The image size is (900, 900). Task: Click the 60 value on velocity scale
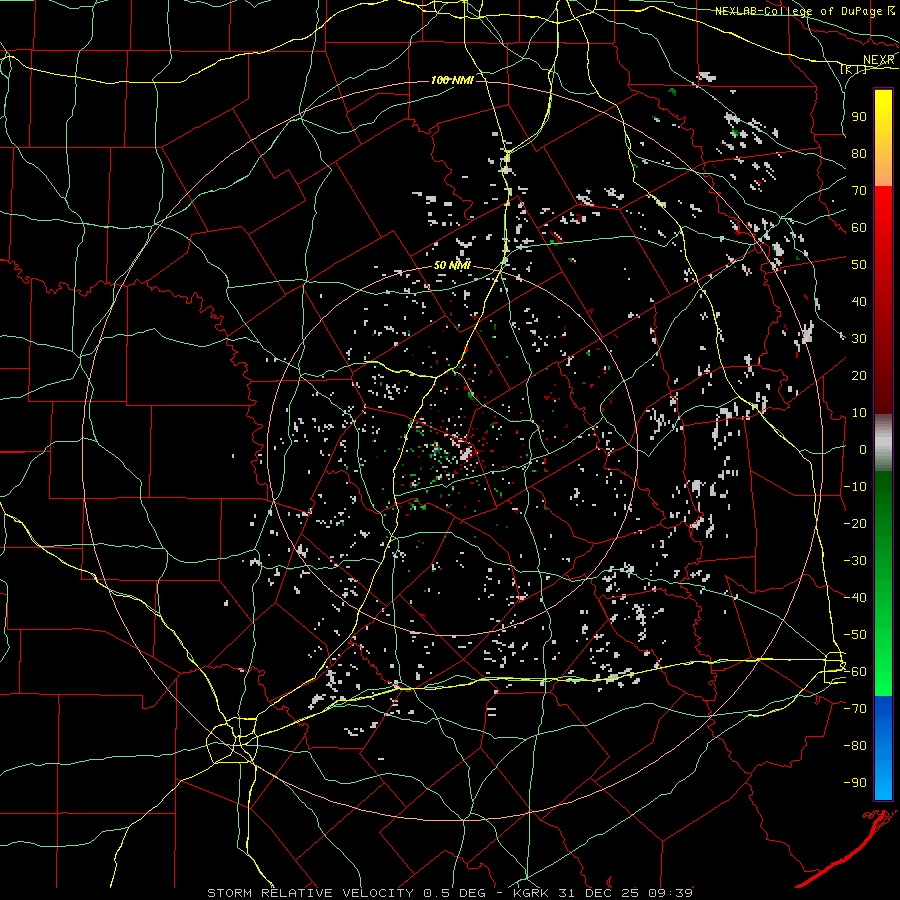coord(859,227)
